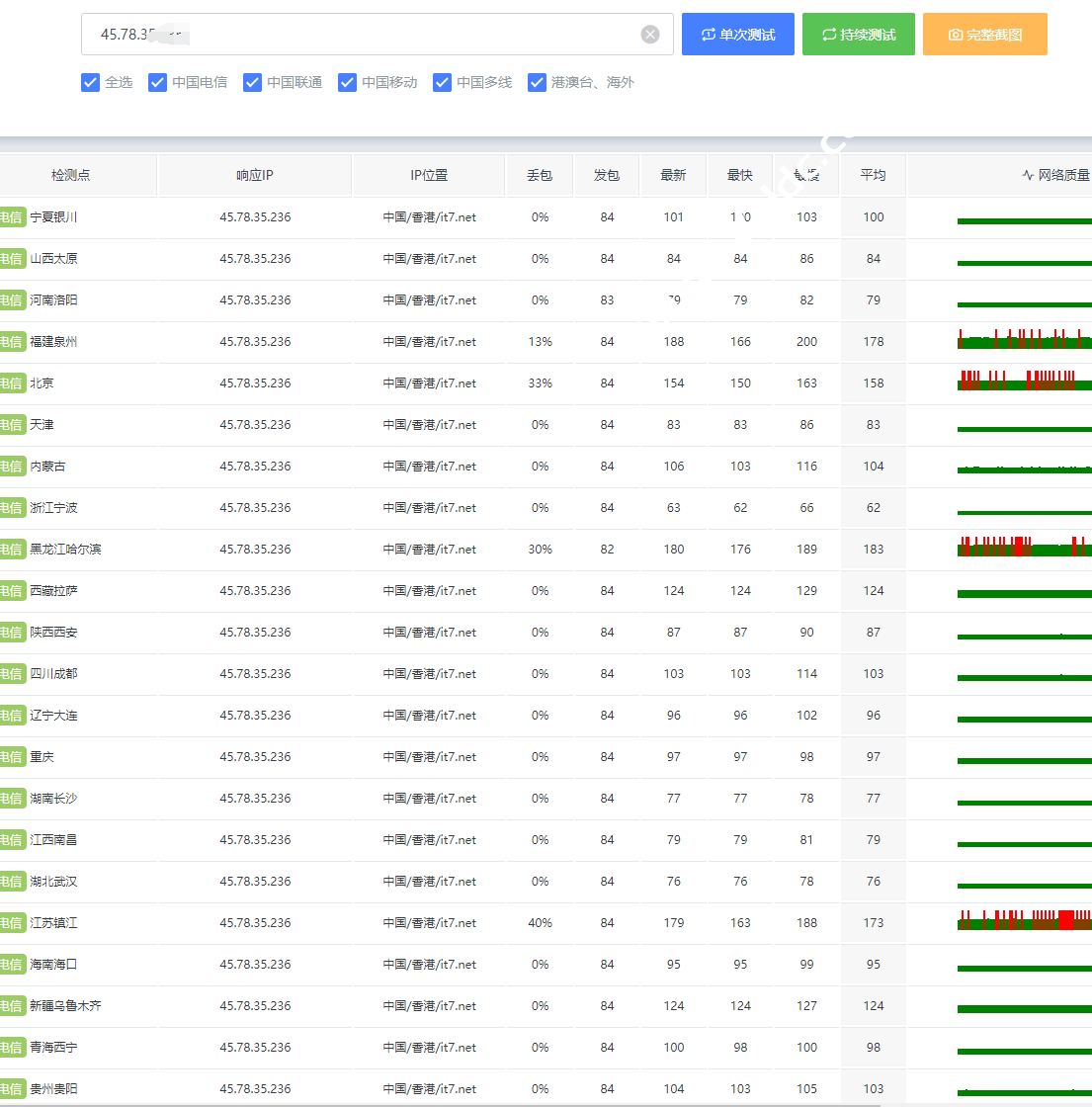The image size is (1092, 1107).
Task: Toggle the 中国联通 checkbox
Action: coord(253,82)
